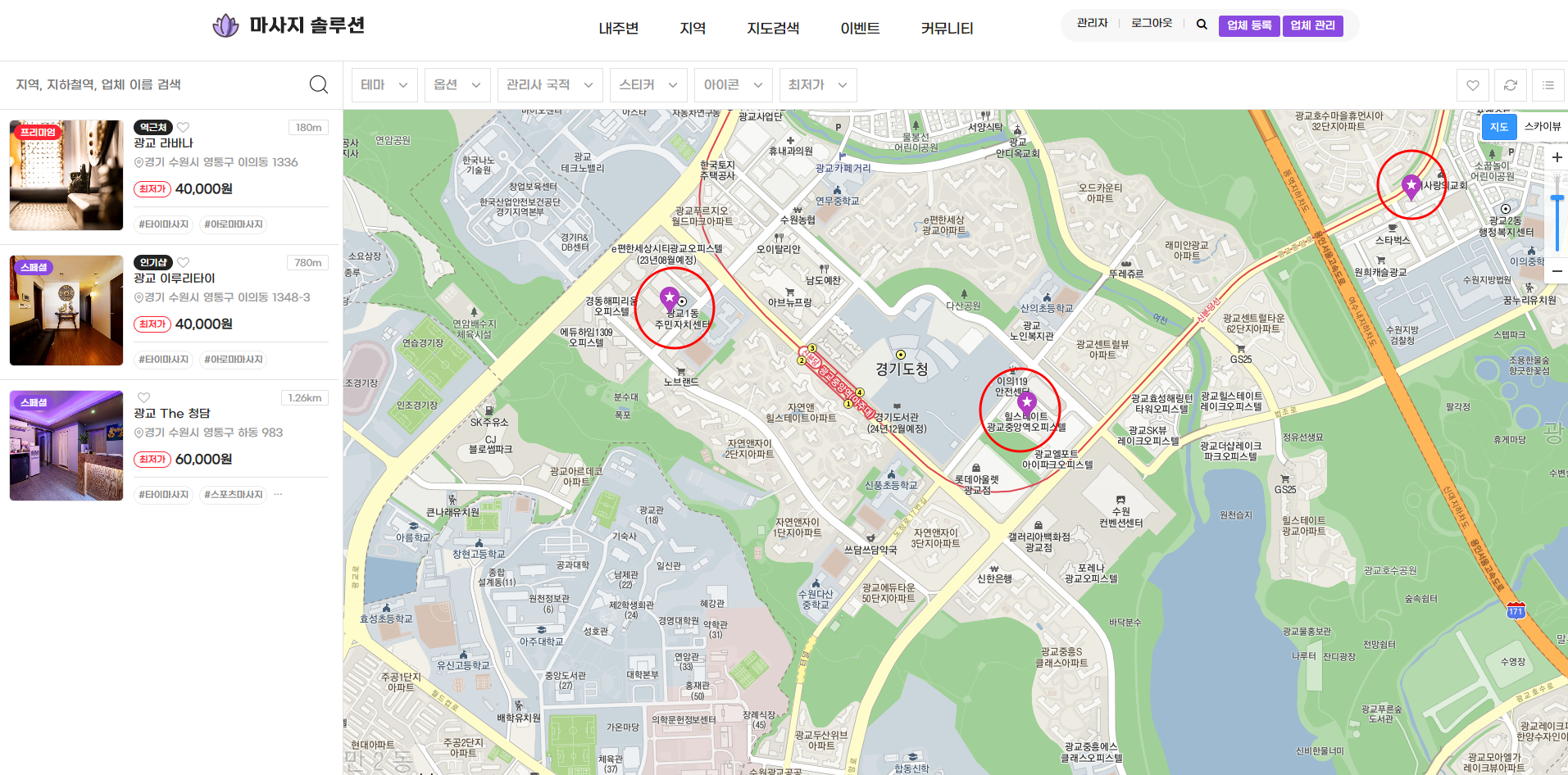Expand the 최저가 sort dropdown
This screenshot has height=775, width=1568.
point(817,85)
